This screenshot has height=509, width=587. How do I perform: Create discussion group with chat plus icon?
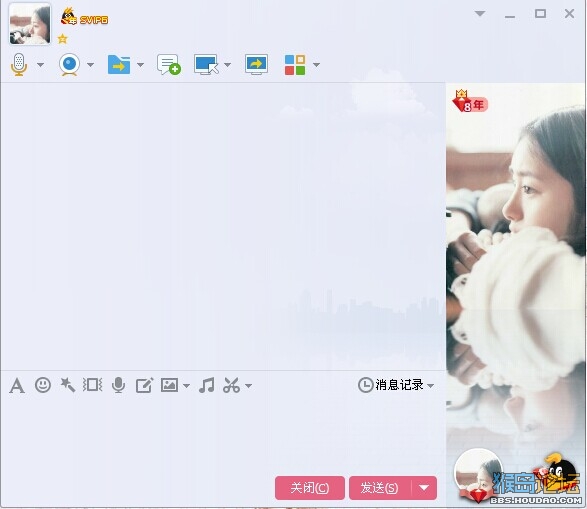[168, 65]
